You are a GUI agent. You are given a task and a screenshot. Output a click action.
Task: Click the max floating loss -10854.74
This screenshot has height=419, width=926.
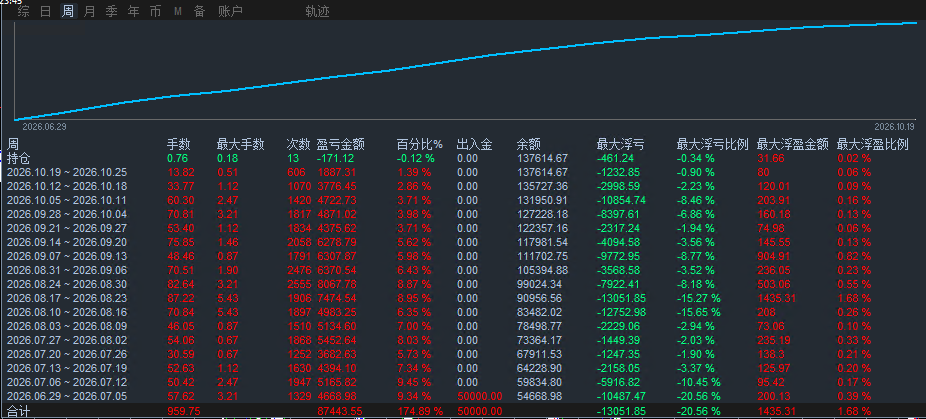[x=621, y=200]
